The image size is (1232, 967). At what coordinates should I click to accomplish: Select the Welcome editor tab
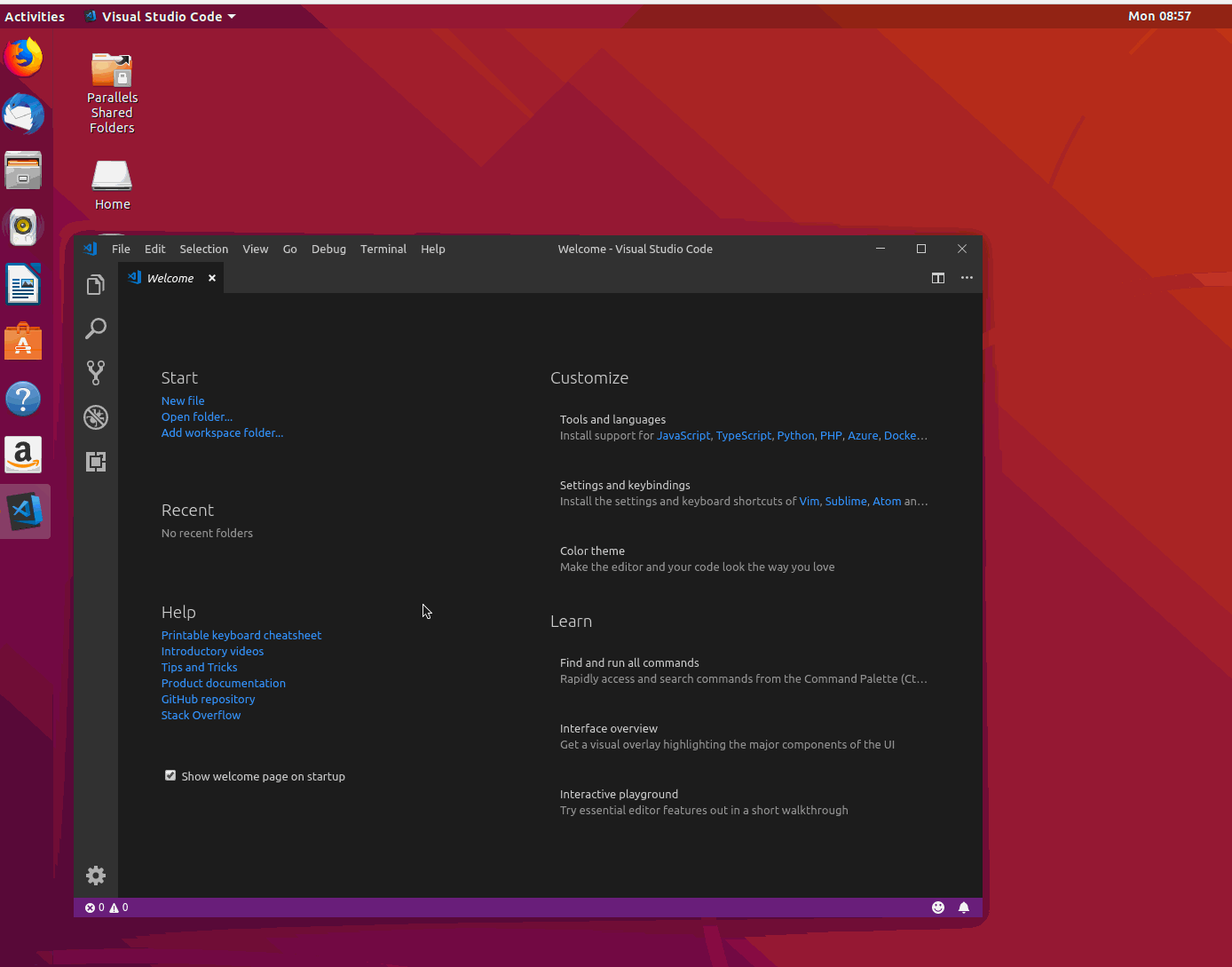point(170,278)
